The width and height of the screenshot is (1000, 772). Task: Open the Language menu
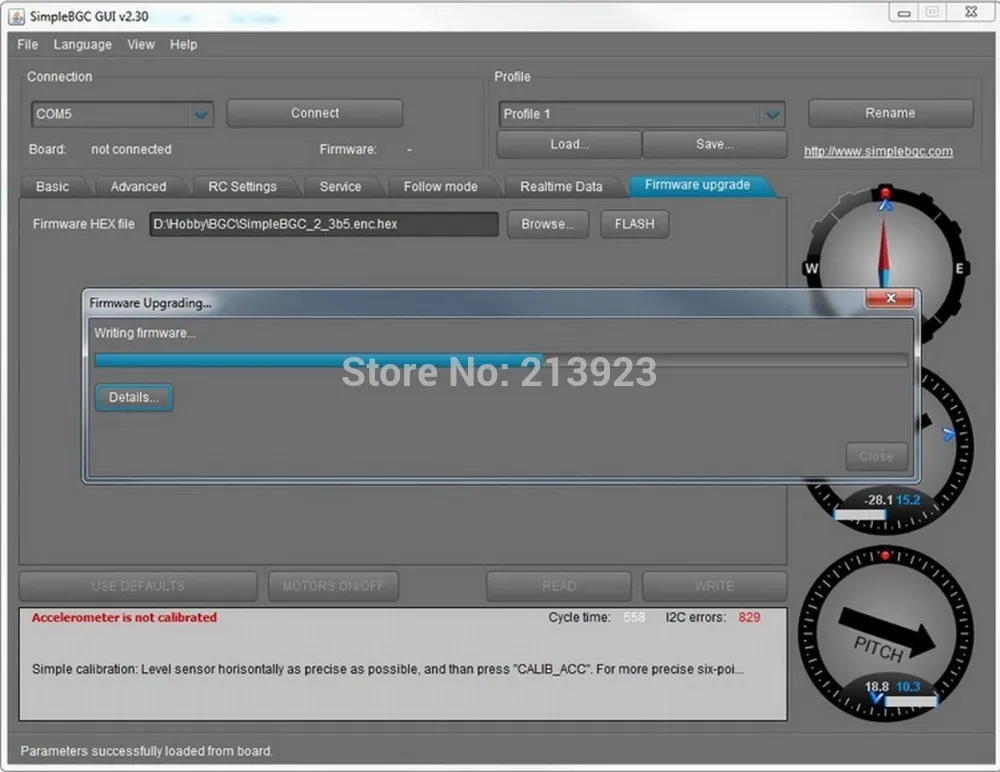click(x=82, y=45)
